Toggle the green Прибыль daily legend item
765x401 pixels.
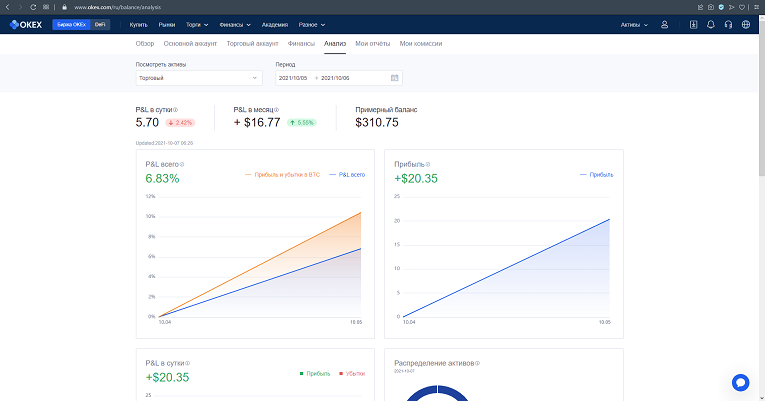pos(315,374)
